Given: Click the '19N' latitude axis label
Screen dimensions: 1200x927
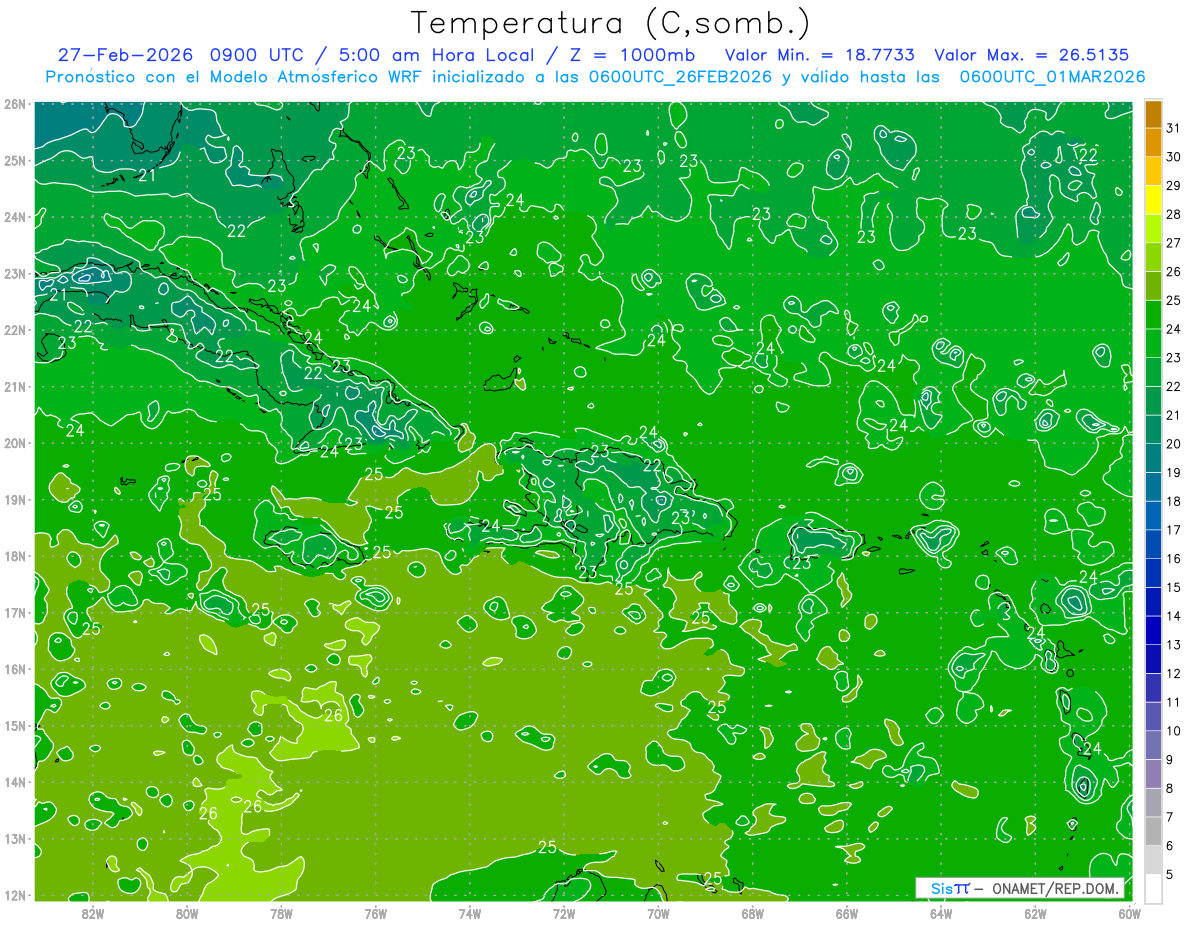Looking at the screenshot, I should 14,499.
